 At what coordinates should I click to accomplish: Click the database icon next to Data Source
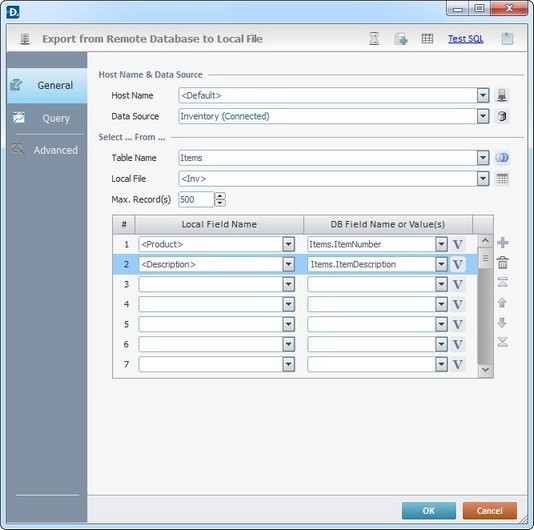click(x=502, y=116)
